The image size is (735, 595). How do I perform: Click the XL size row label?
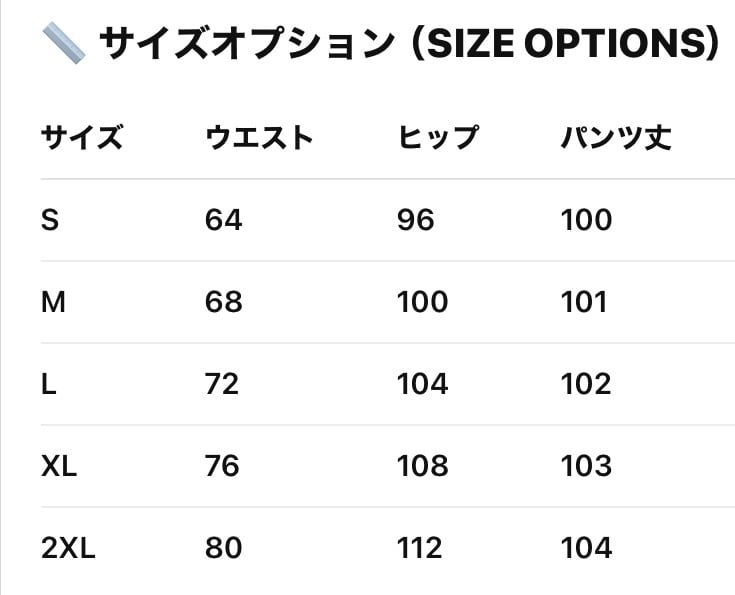[x=59, y=466]
